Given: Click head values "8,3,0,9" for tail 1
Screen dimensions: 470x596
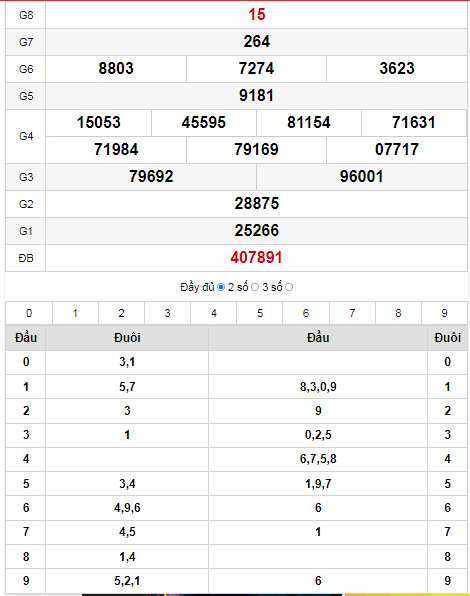Looking at the screenshot, I should [318, 387].
